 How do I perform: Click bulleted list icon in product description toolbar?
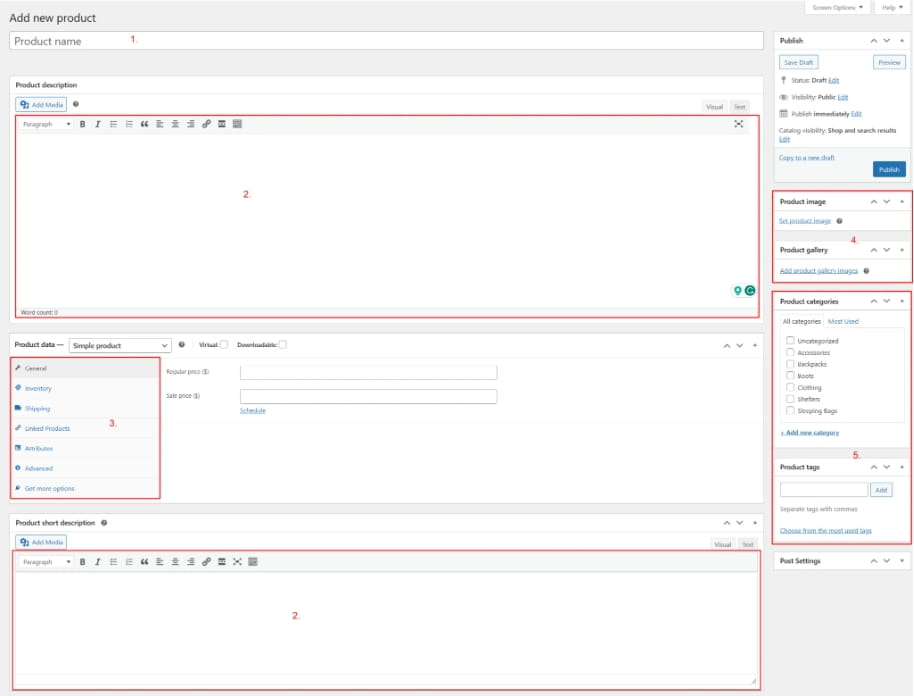click(113, 124)
